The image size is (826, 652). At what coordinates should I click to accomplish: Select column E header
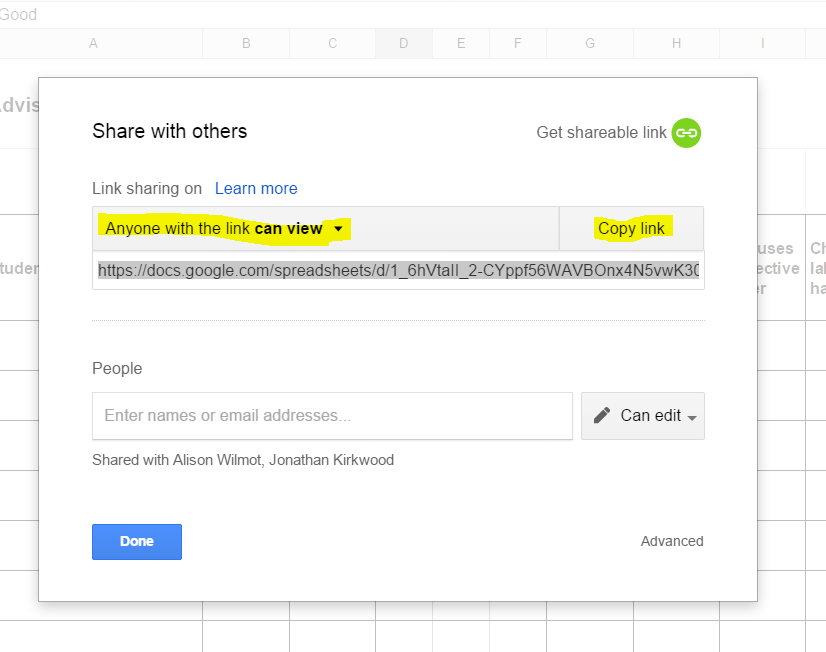[x=461, y=43]
